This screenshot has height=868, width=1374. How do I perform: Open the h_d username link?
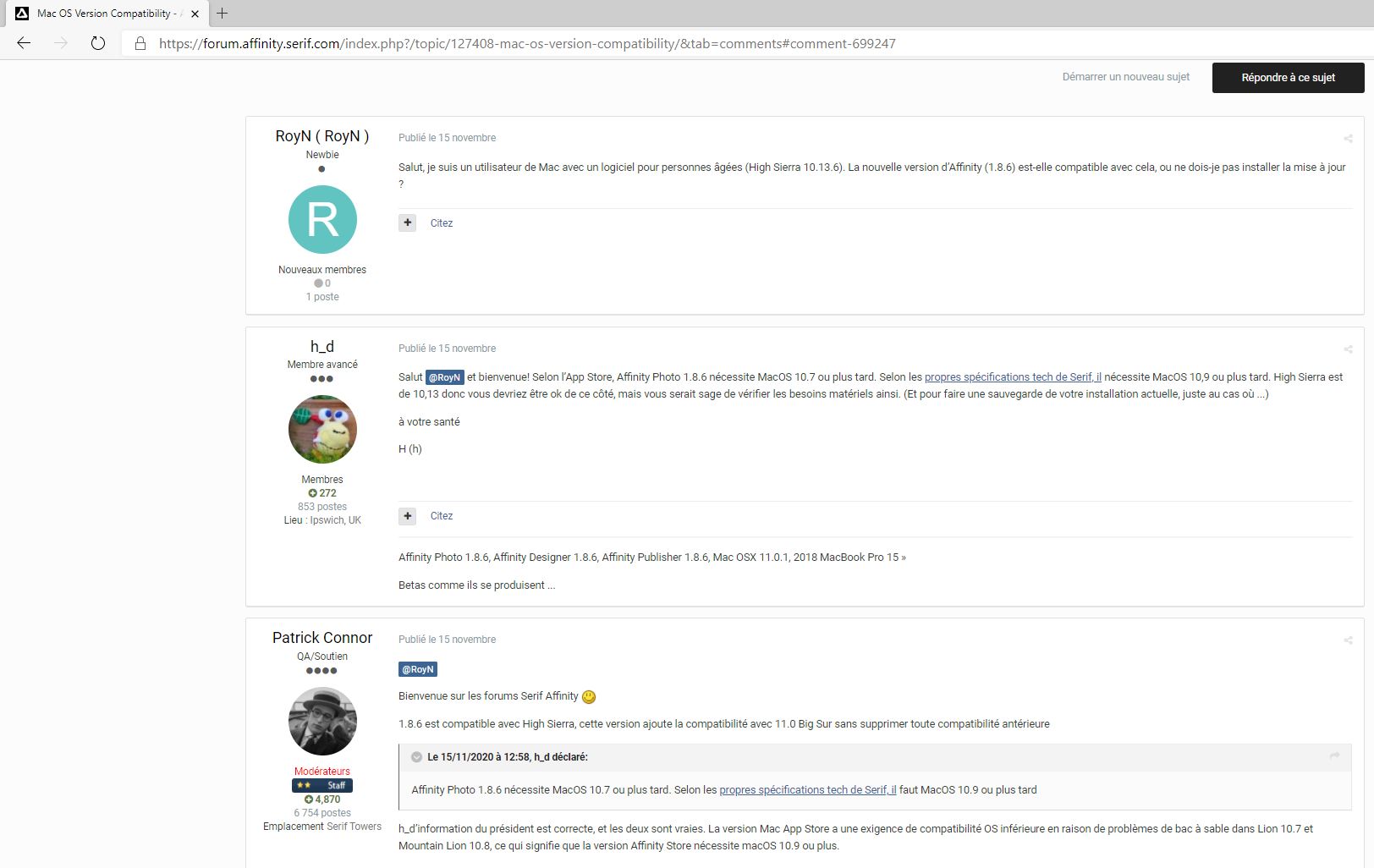pos(322,346)
